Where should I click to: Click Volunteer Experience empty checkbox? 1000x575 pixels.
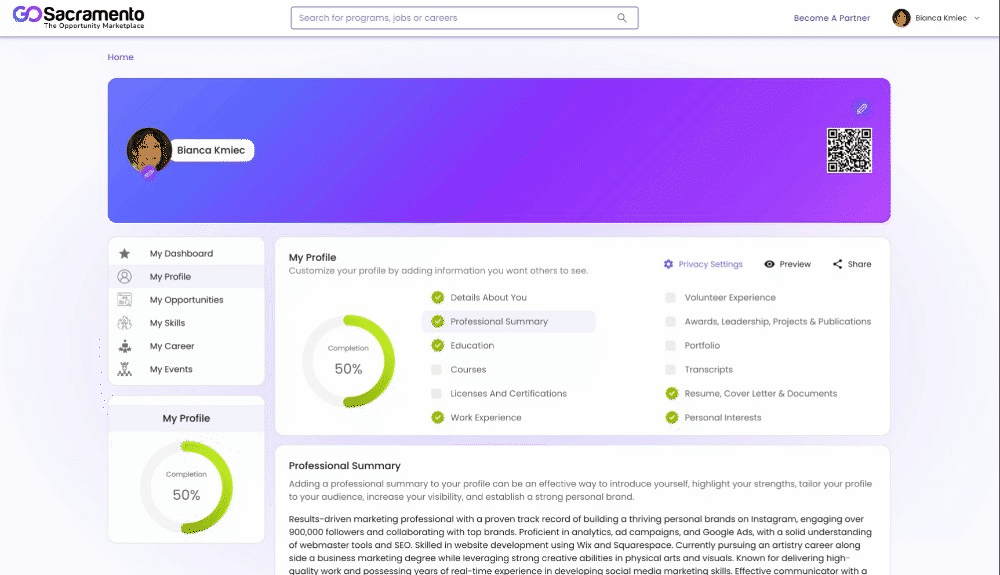coord(670,298)
